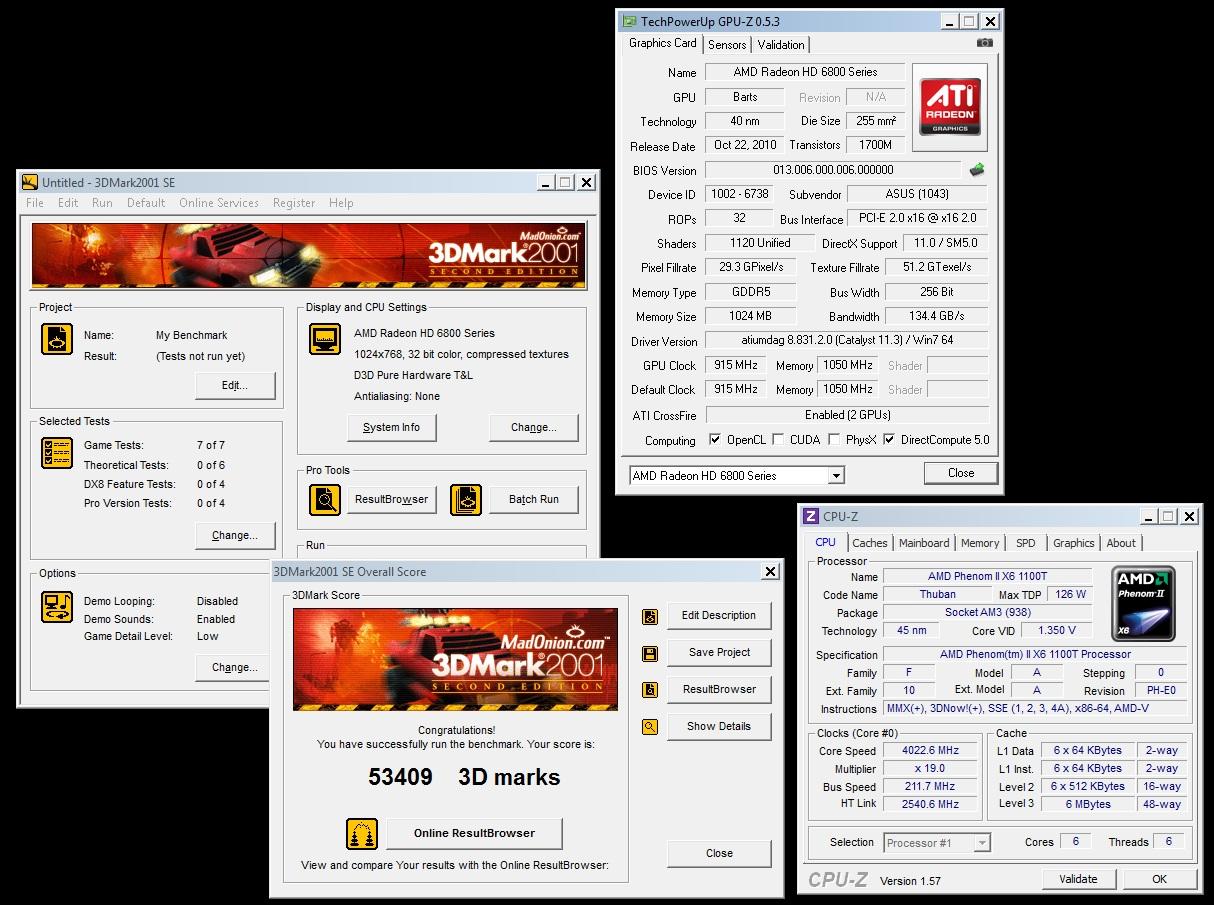Open the Register menu in 3DMark2001
Viewport: 1214px width, 905px height.
point(294,203)
